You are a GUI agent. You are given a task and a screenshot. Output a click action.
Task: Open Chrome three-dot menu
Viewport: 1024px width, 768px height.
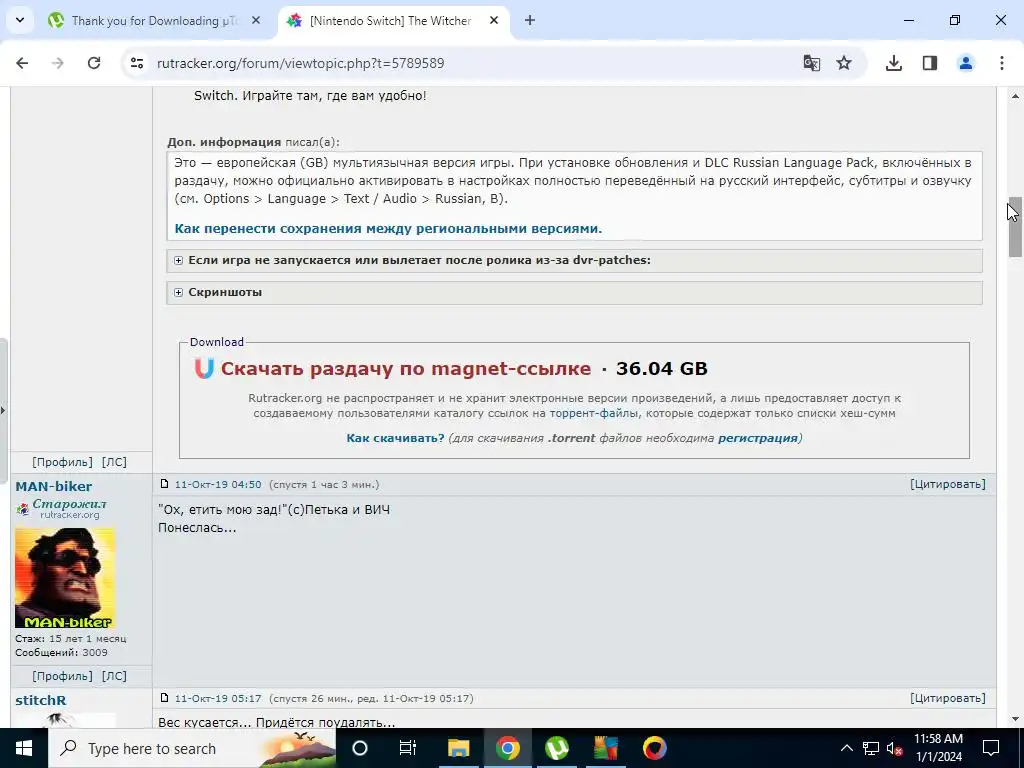pyautogui.click(x=1002, y=63)
